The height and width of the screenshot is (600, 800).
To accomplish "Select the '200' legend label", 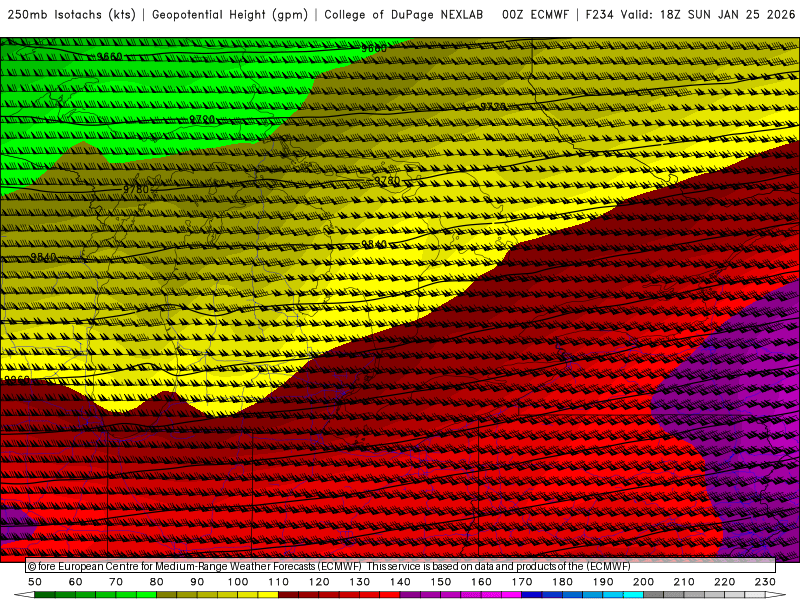I will (x=643, y=582).
